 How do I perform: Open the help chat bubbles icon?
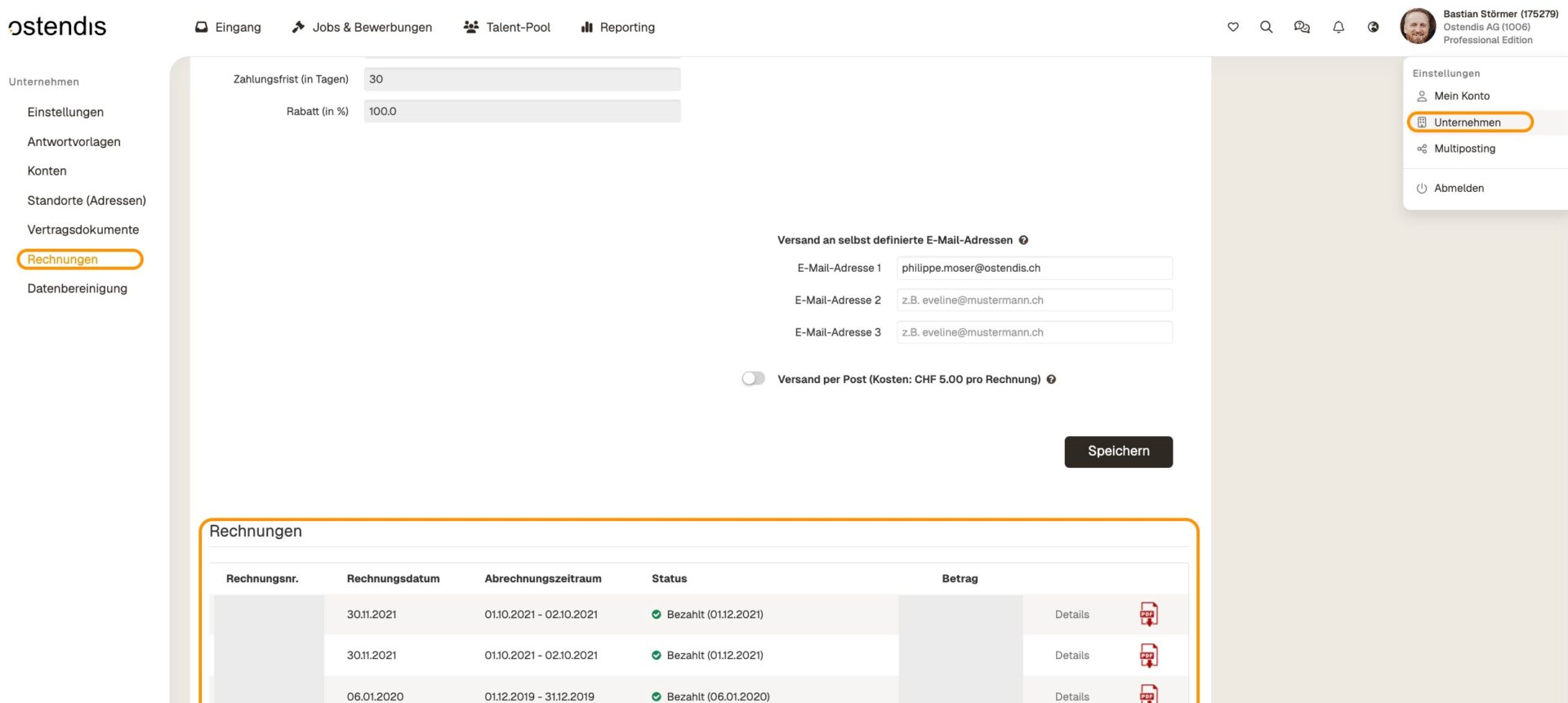1302,27
